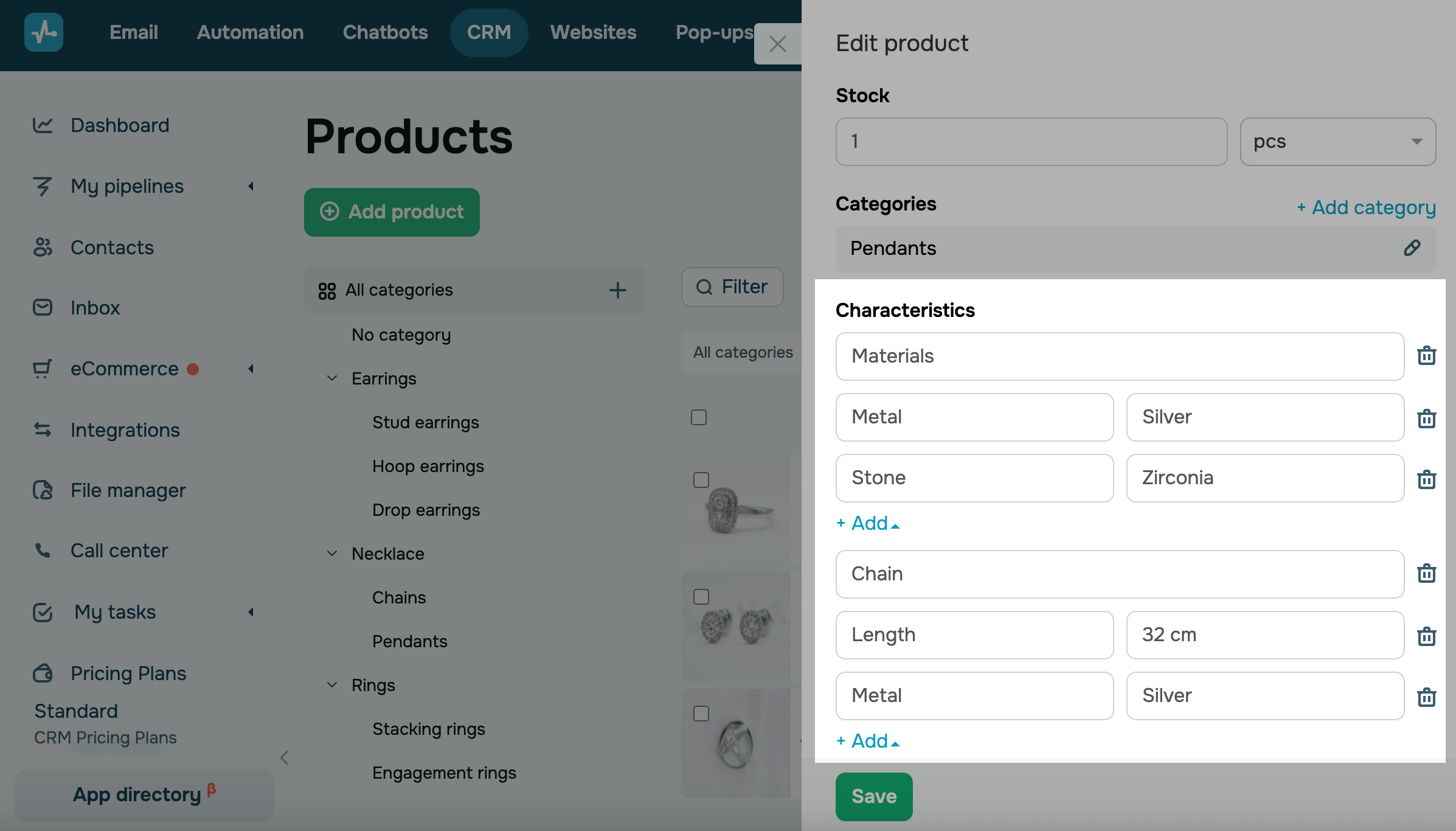The image size is (1456, 831).
Task: Check the ring product checkbox
Action: [x=701, y=480]
